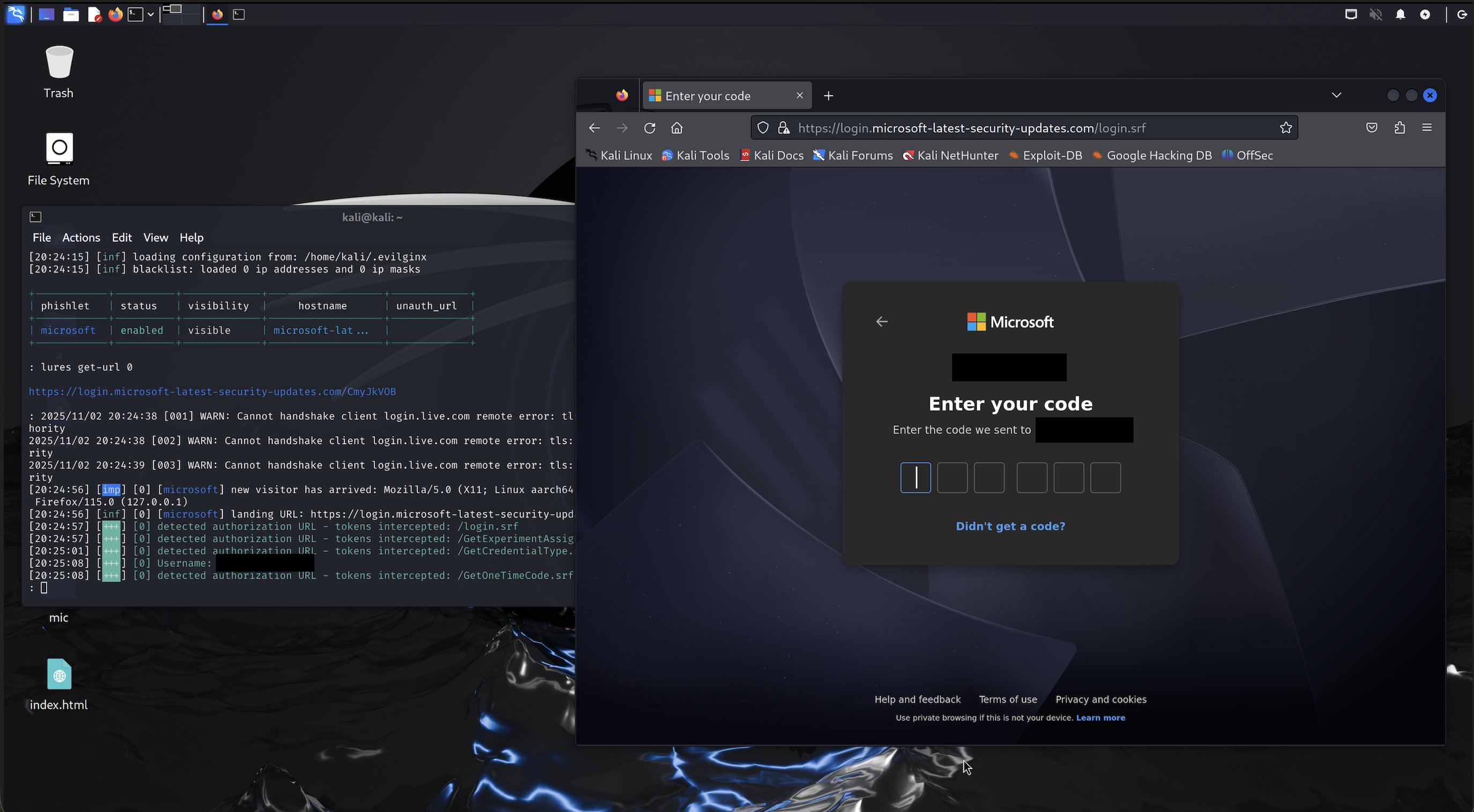Launch the terminal emulator from the panel
Image resolution: width=1474 pixels, height=812 pixels.
pyautogui.click(x=136, y=14)
